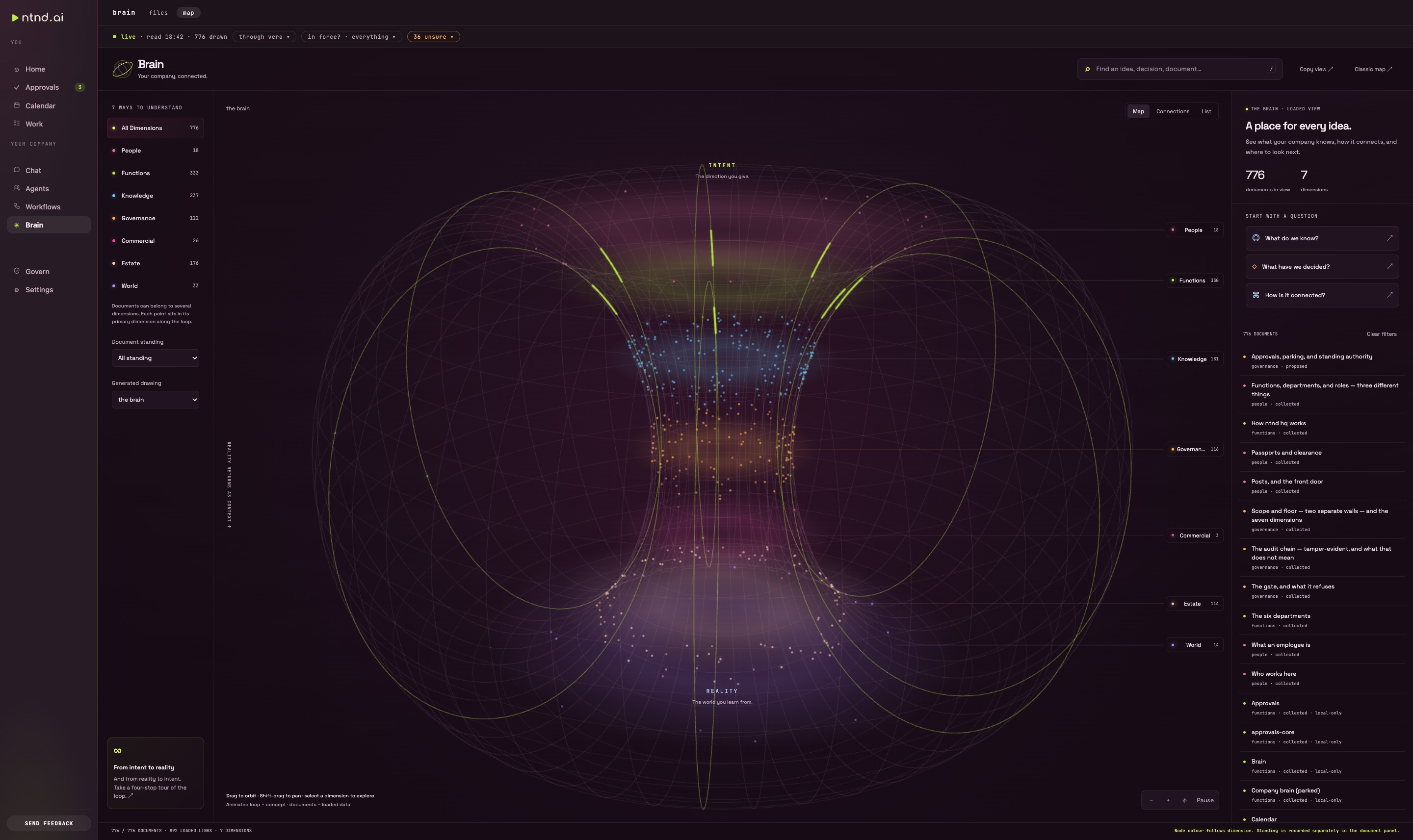Select the All Dimensions filter
This screenshot has height=840, width=1413.
(155, 128)
